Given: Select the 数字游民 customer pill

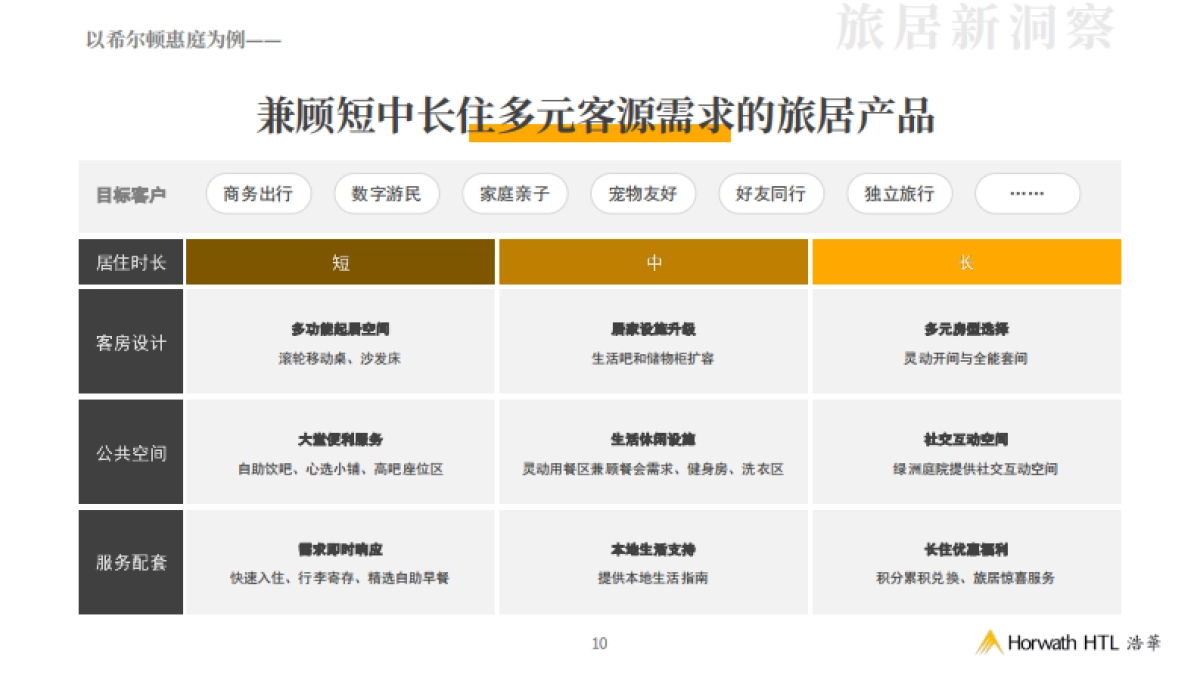Looking at the screenshot, I should click(386, 194).
